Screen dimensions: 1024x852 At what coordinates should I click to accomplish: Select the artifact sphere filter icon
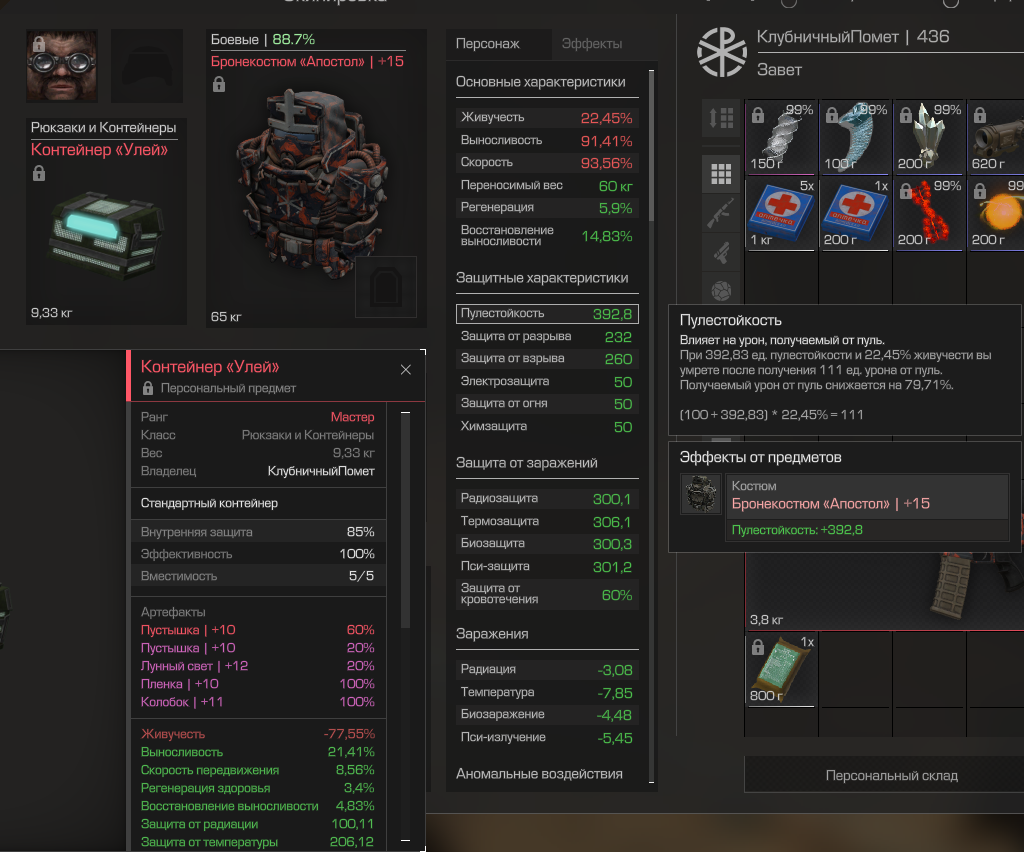click(x=721, y=290)
